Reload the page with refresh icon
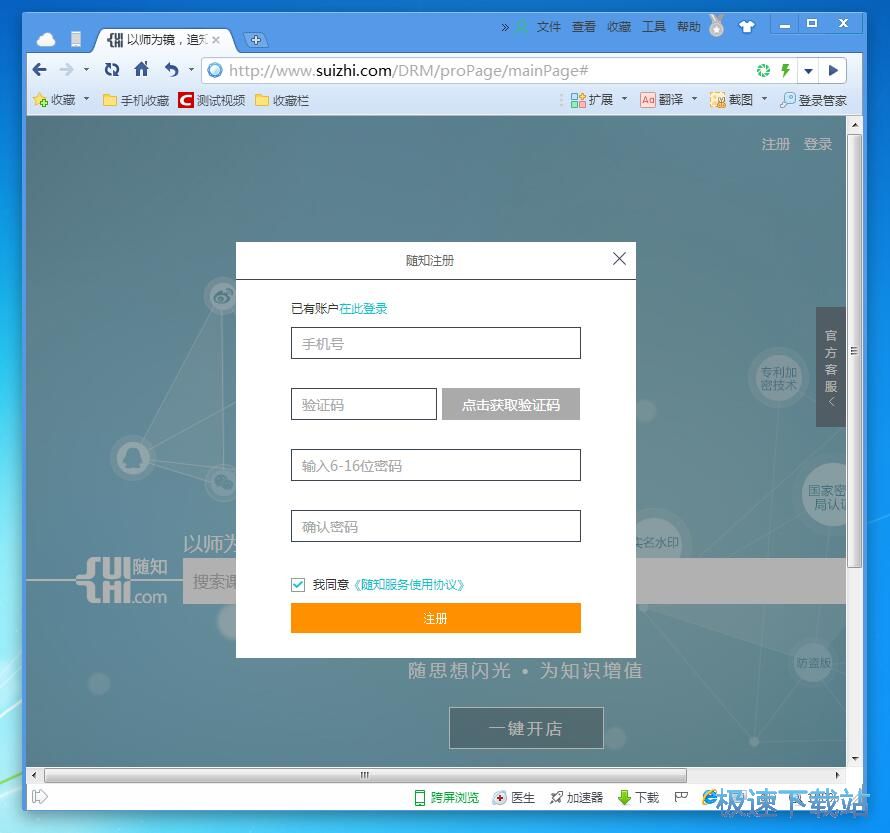 pyautogui.click(x=112, y=70)
